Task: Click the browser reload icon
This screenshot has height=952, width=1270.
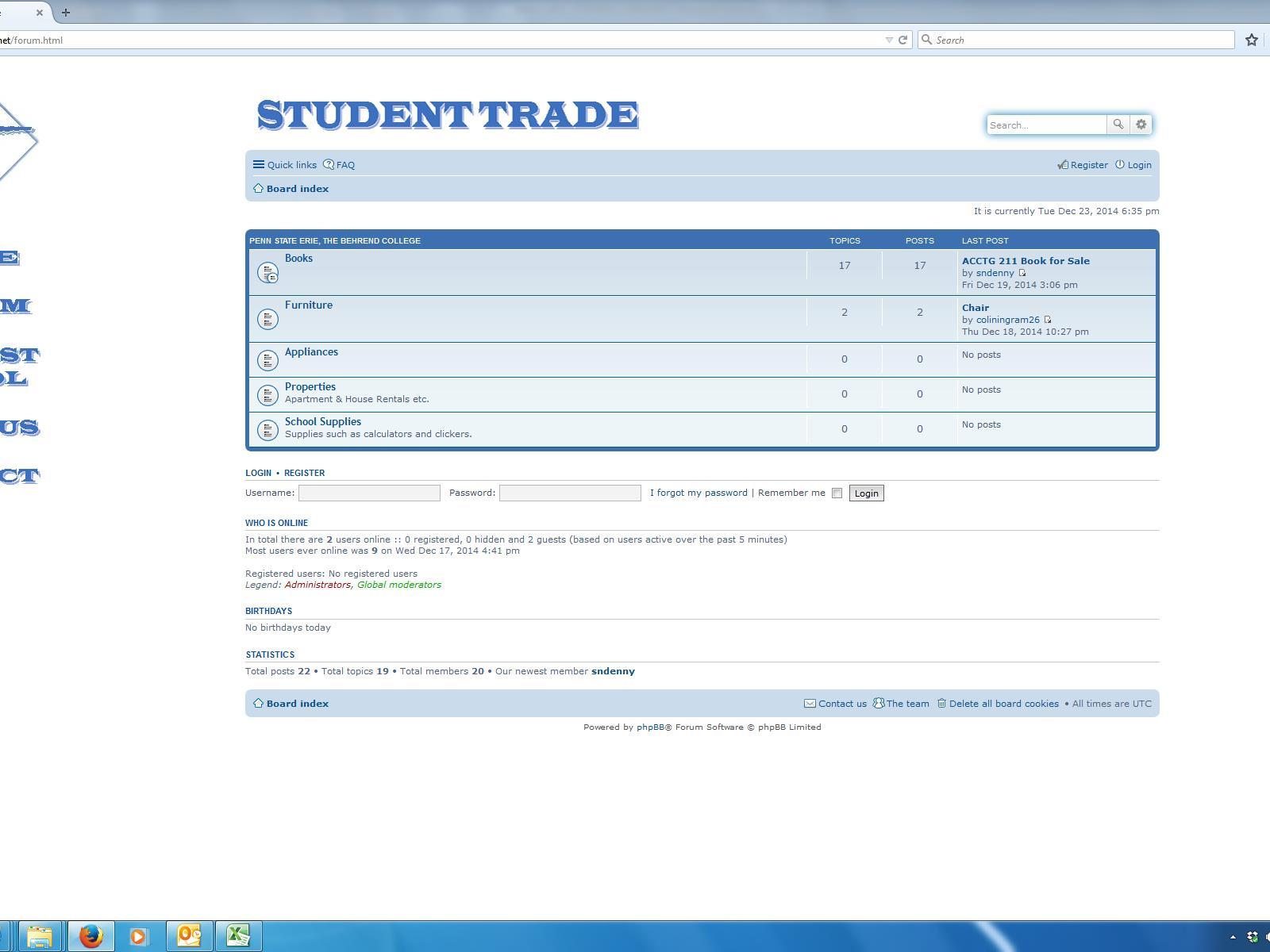Action: 902,40
